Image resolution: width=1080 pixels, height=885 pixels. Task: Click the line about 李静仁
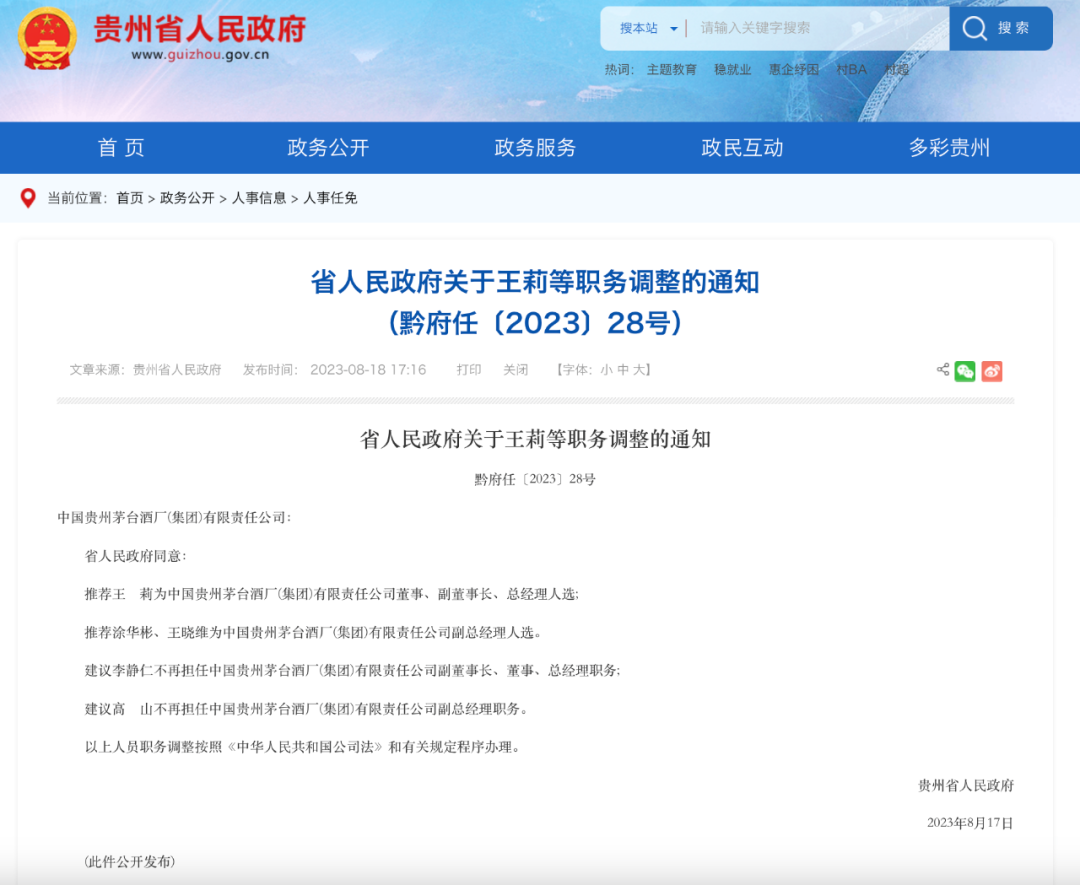pos(353,670)
